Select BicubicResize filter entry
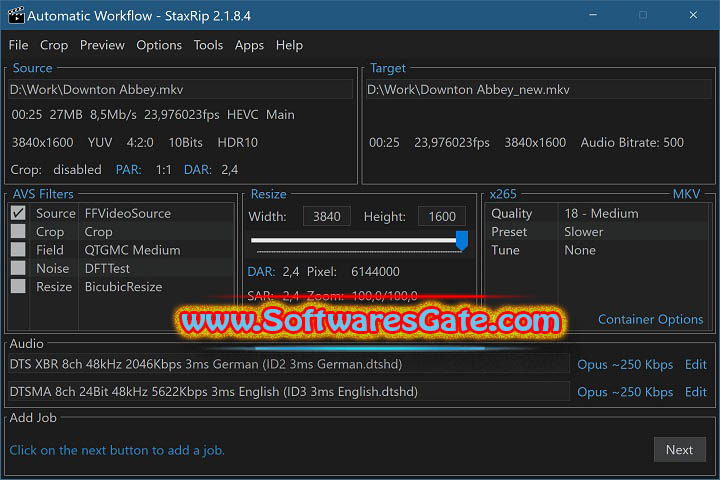The width and height of the screenshot is (720, 480). (123, 287)
